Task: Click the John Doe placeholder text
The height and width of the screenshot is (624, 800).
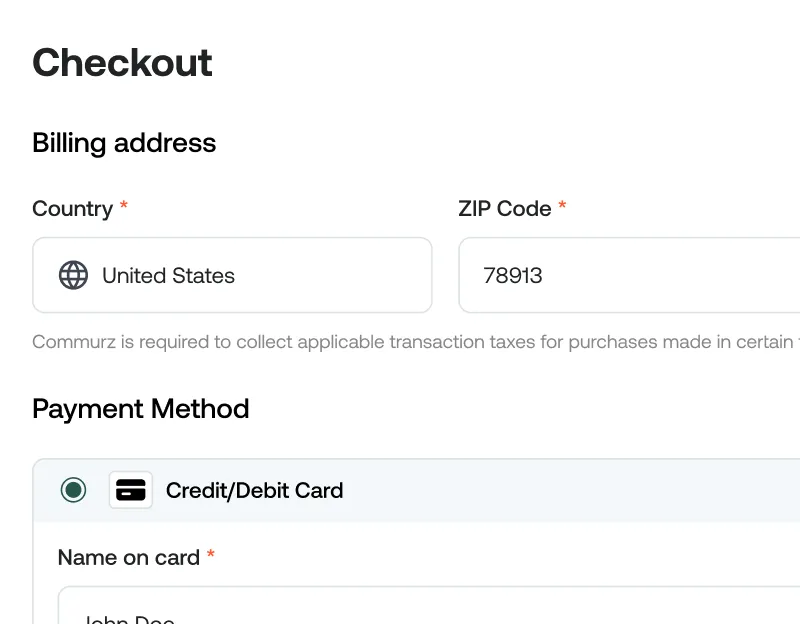Action: (x=129, y=619)
